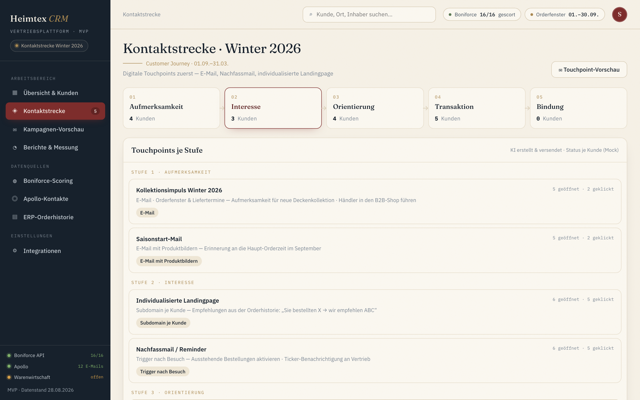The image size is (640, 400).
Task: Click the Kampagnen-Vorschau sidebar icon
Action: [x=15, y=129]
